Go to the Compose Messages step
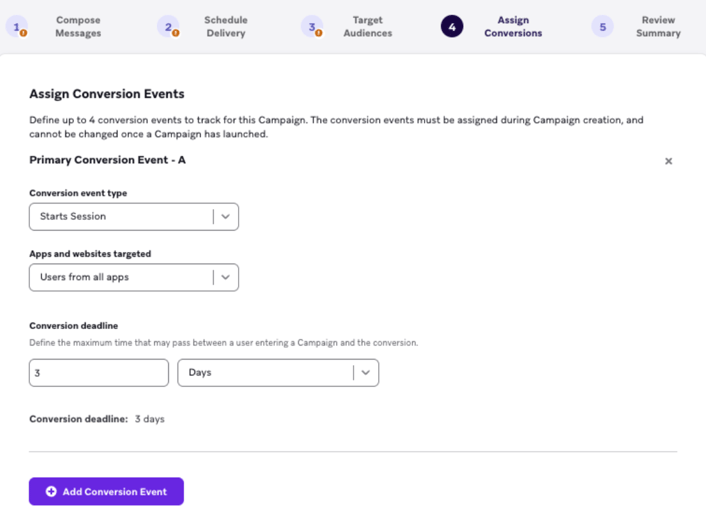This screenshot has height=532, width=706. pyautogui.click(x=78, y=27)
